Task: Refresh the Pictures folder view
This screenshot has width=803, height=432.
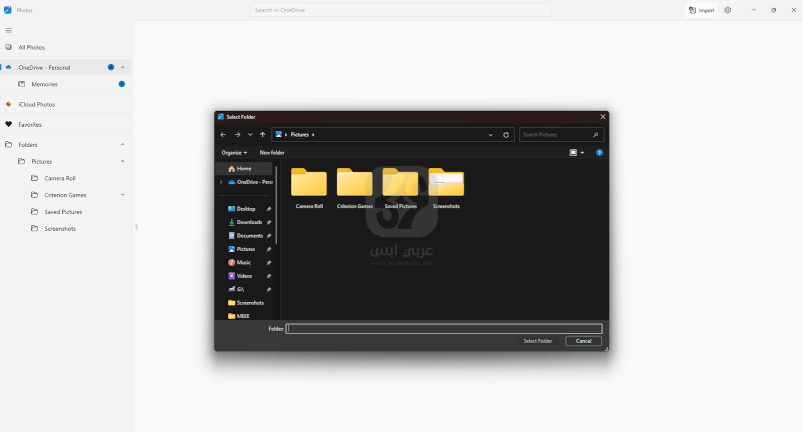Action: coord(506,135)
